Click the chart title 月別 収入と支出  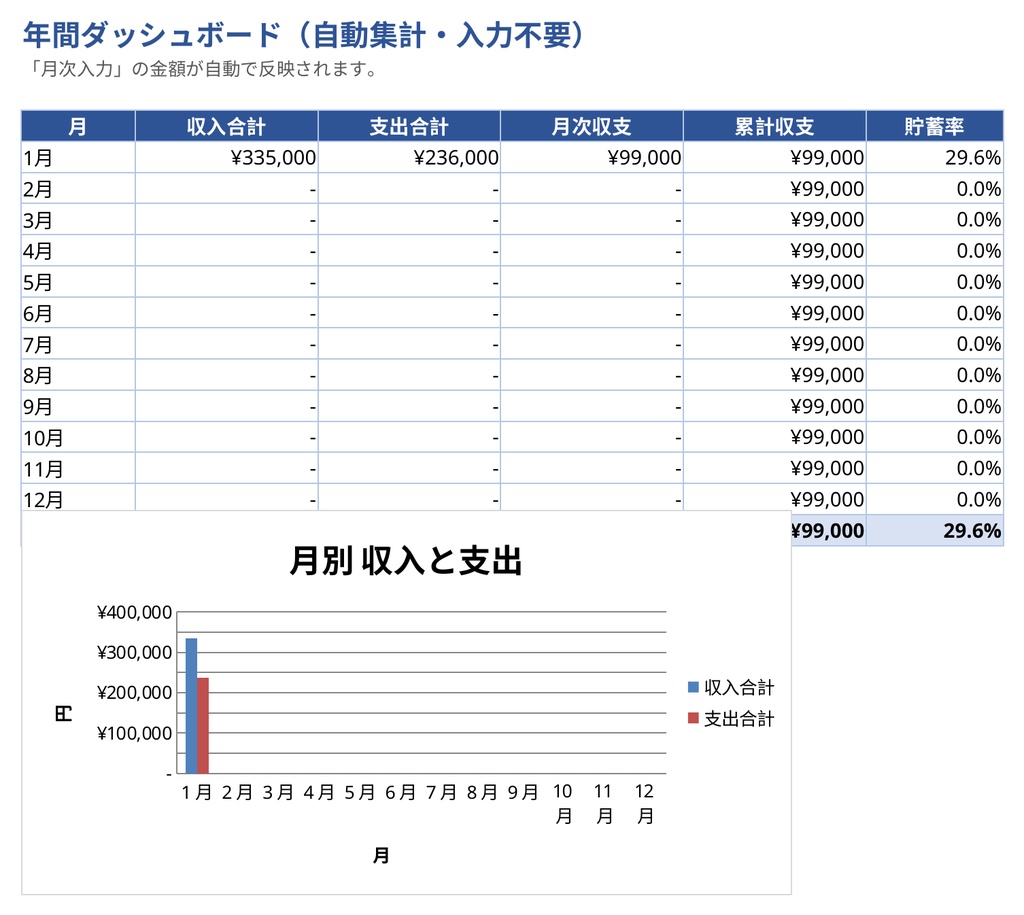pyautogui.click(x=406, y=561)
